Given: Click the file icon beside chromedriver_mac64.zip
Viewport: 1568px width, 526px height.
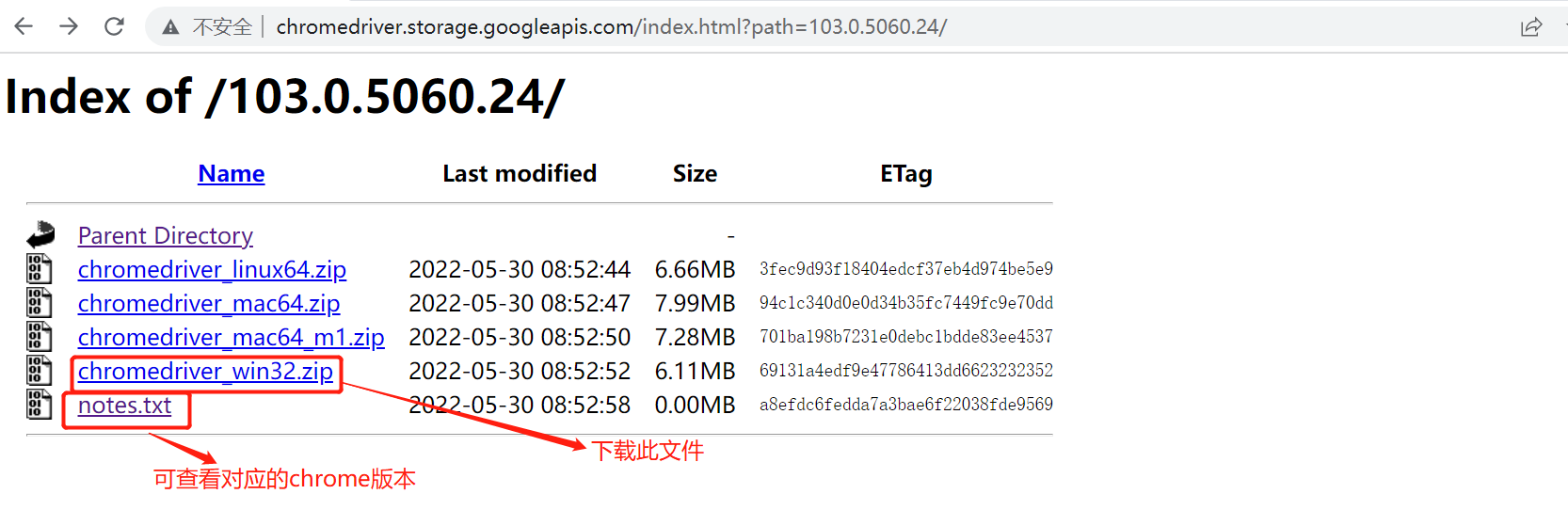Looking at the screenshot, I should point(39,303).
